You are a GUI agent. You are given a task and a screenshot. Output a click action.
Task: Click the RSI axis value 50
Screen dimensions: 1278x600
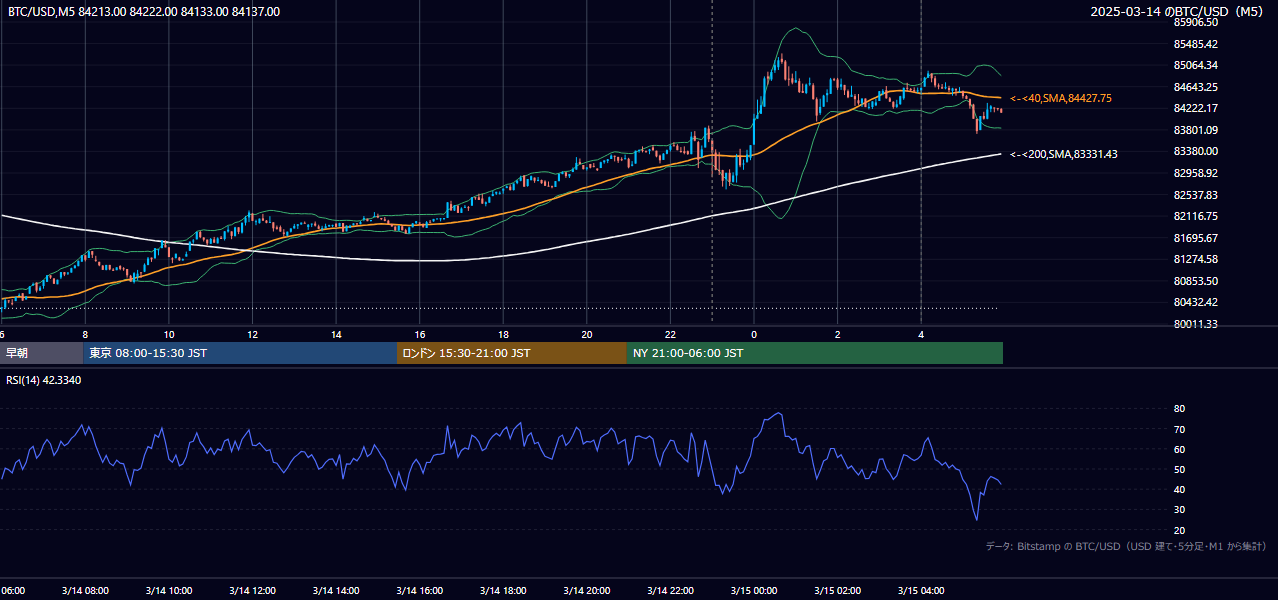click(1179, 469)
